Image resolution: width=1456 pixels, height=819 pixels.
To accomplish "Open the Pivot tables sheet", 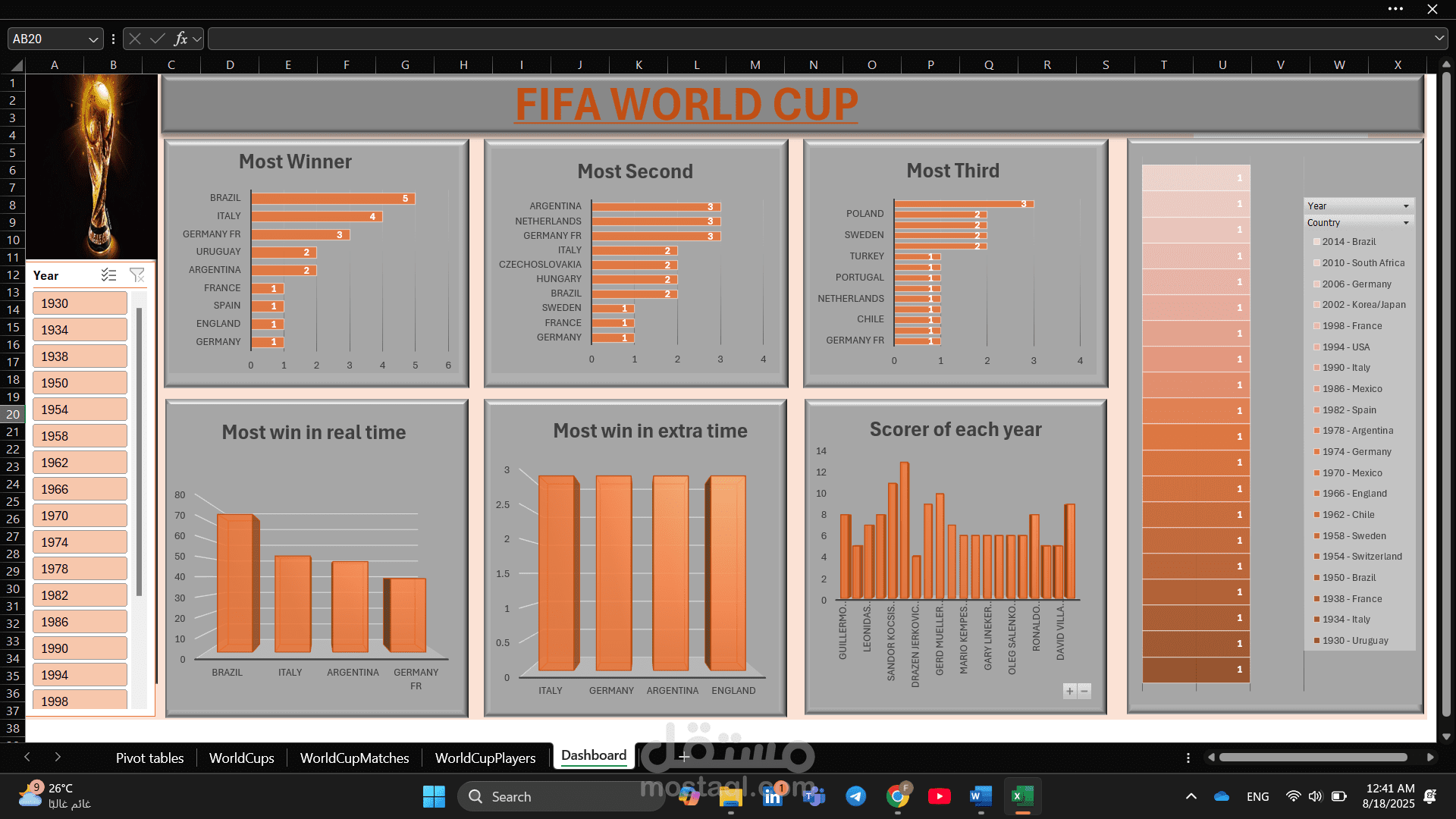I will click(x=149, y=758).
